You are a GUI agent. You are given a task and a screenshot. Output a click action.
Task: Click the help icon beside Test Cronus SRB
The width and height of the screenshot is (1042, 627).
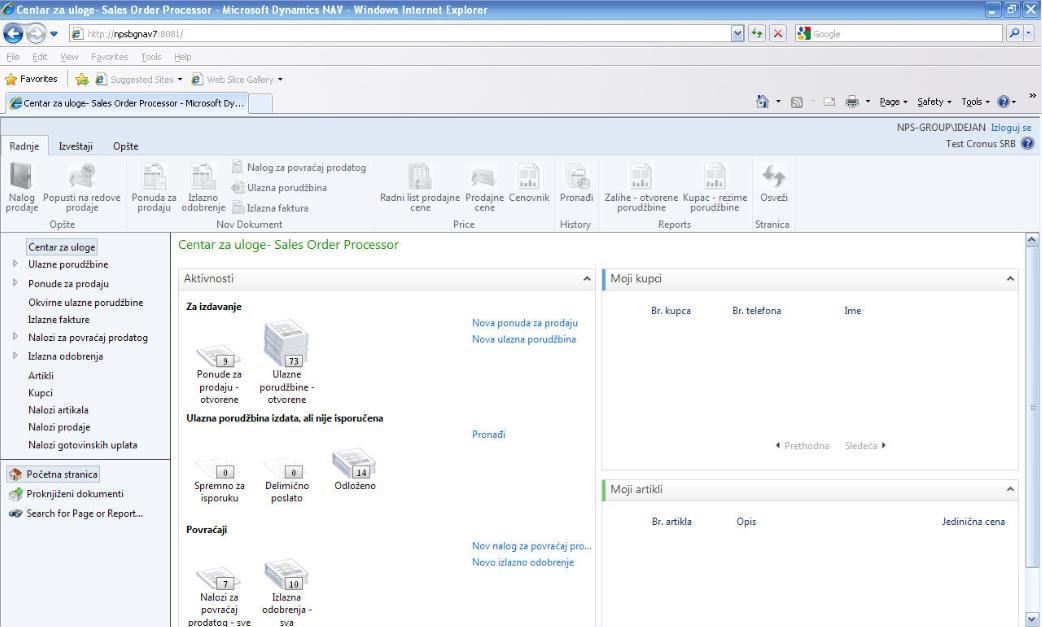(x=1027, y=143)
